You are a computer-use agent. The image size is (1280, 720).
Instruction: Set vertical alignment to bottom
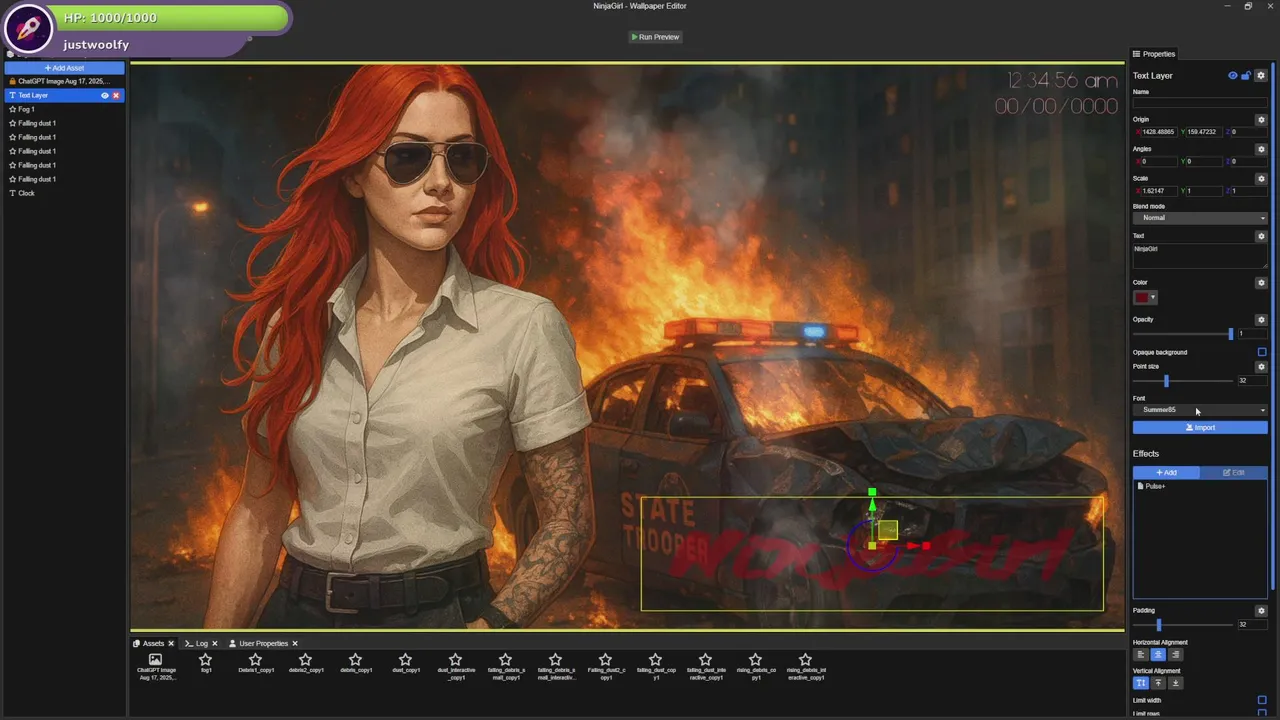1175,683
